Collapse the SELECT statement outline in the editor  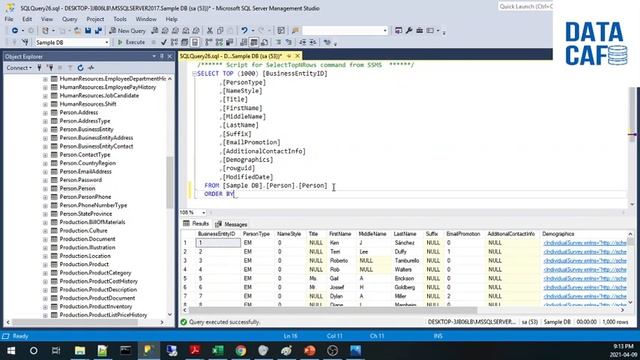[x=194, y=74]
